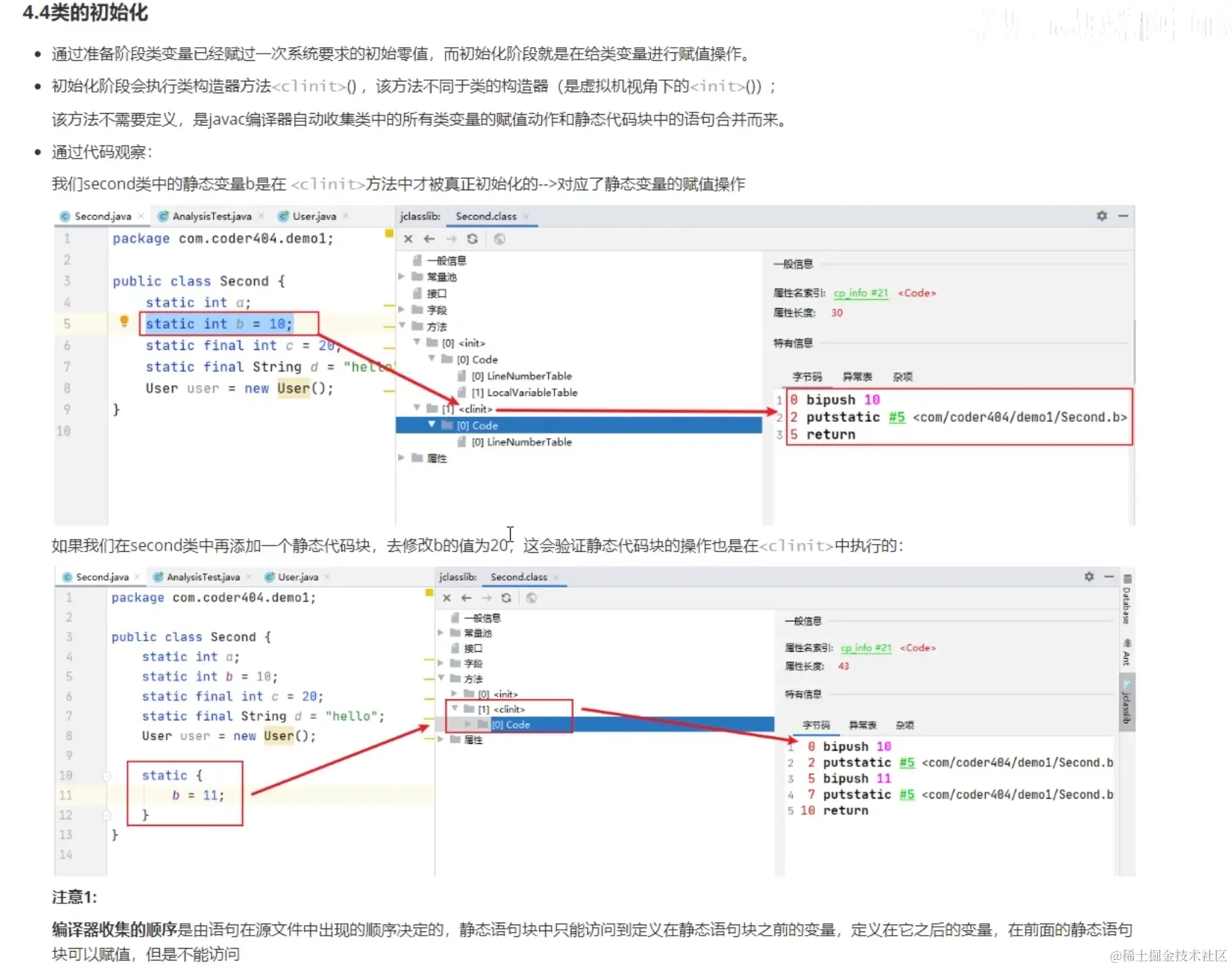Click jclasslib forward arrow in upper IDE
Screen dimensions: 1232x968
tap(451, 239)
